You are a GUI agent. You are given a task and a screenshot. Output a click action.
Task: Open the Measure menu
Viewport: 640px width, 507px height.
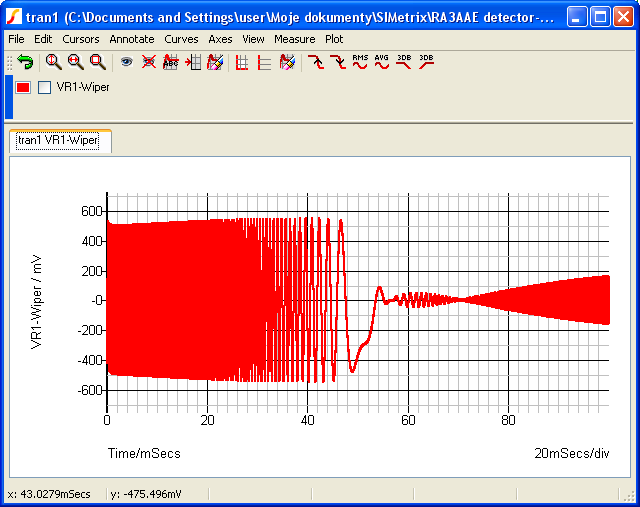294,39
